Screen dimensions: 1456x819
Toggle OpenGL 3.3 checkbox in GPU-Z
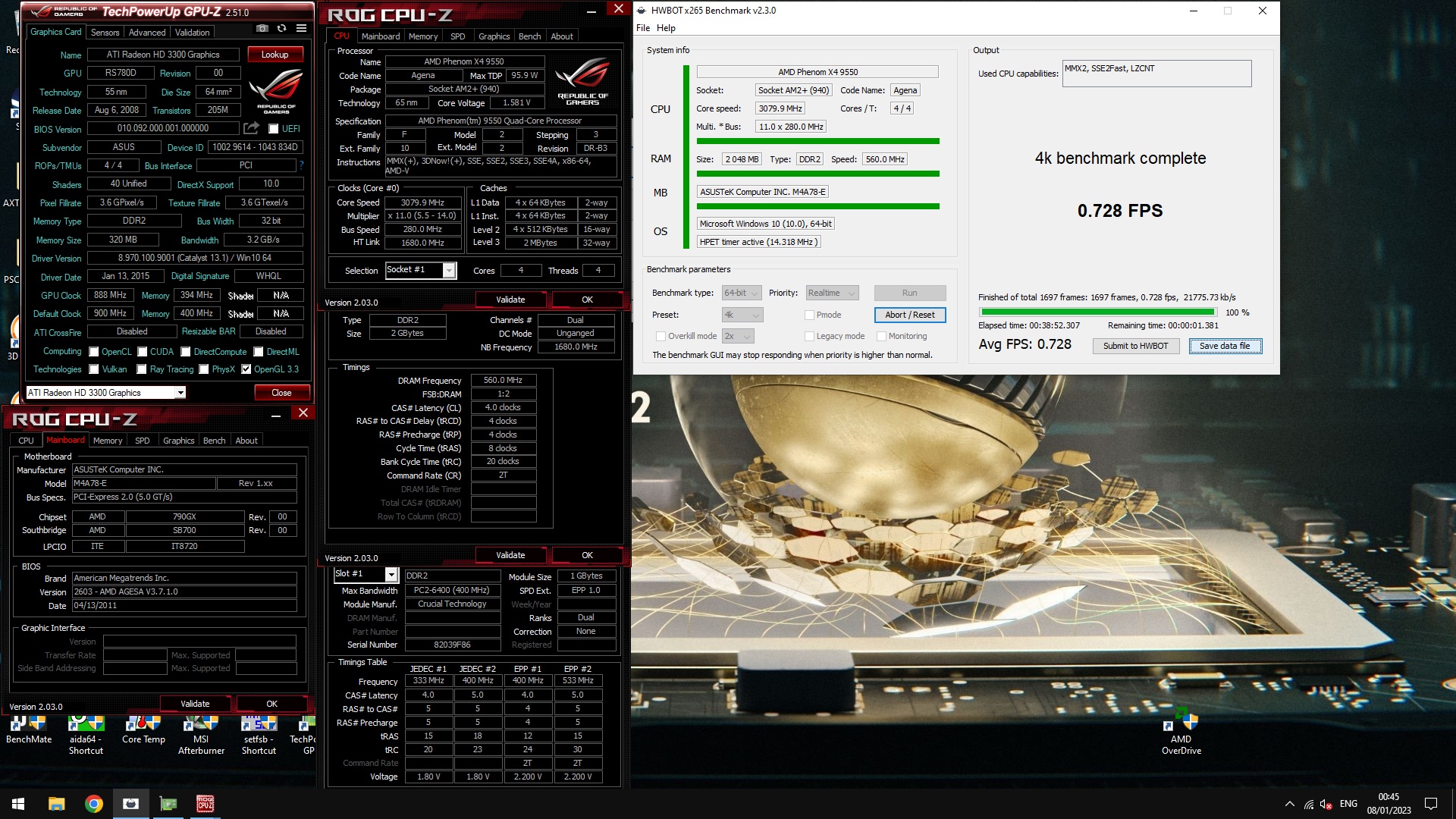click(x=246, y=369)
